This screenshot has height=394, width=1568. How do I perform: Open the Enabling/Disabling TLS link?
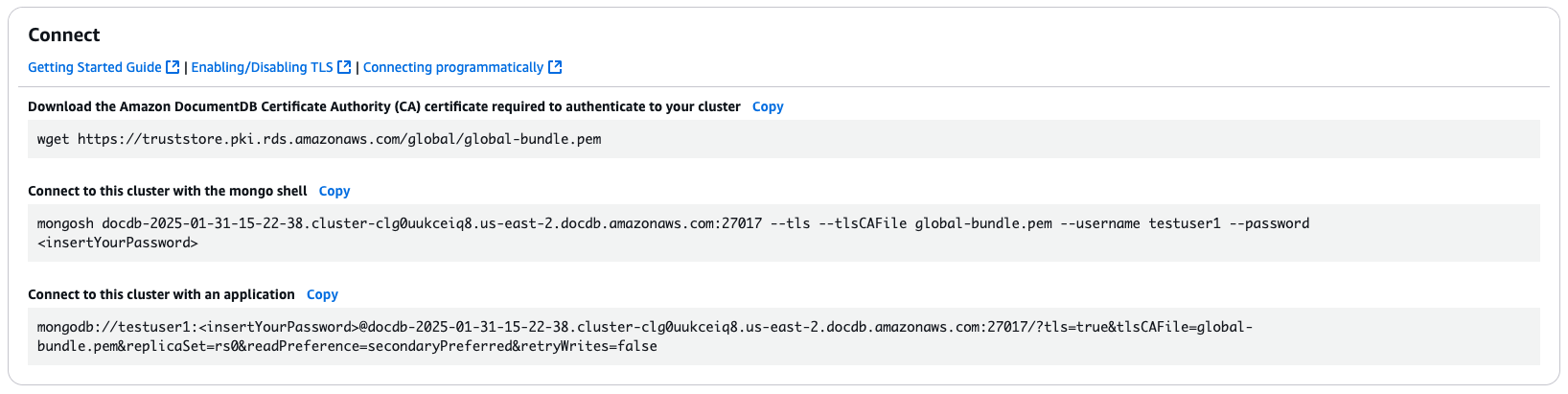pyautogui.click(x=262, y=67)
